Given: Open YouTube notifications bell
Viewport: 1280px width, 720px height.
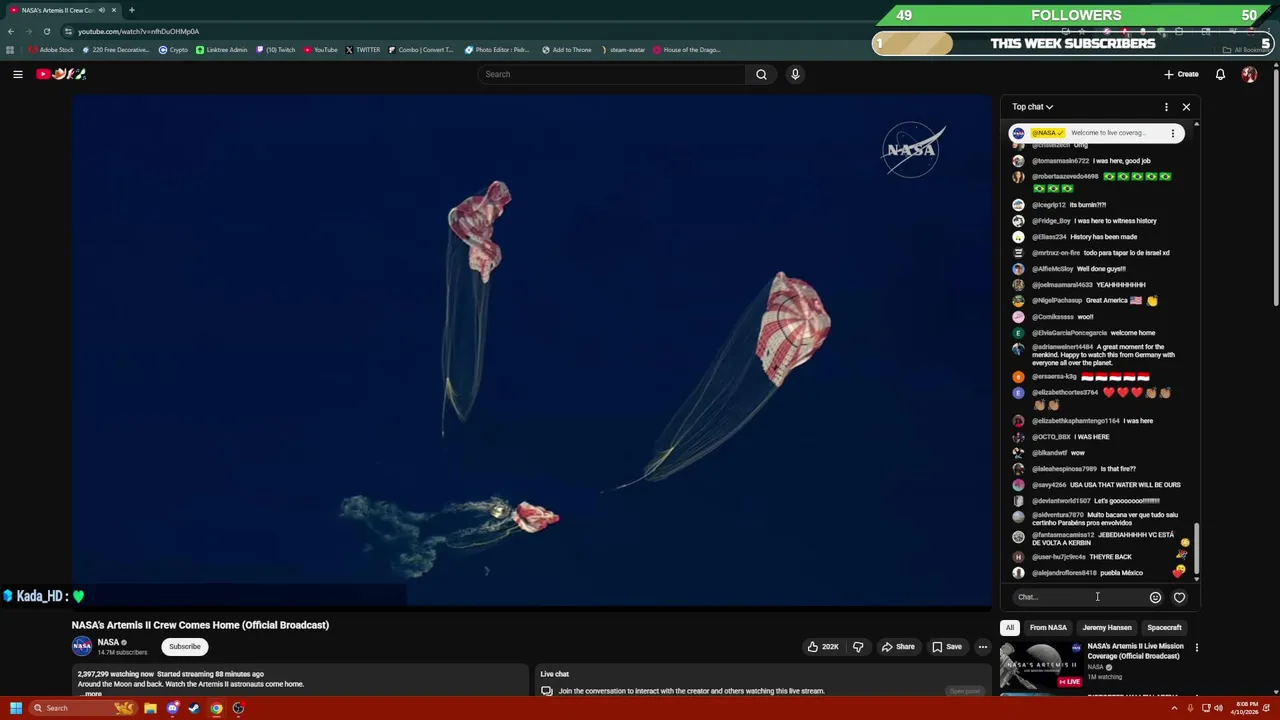Looking at the screenshot, I should tap(1220, 74).
